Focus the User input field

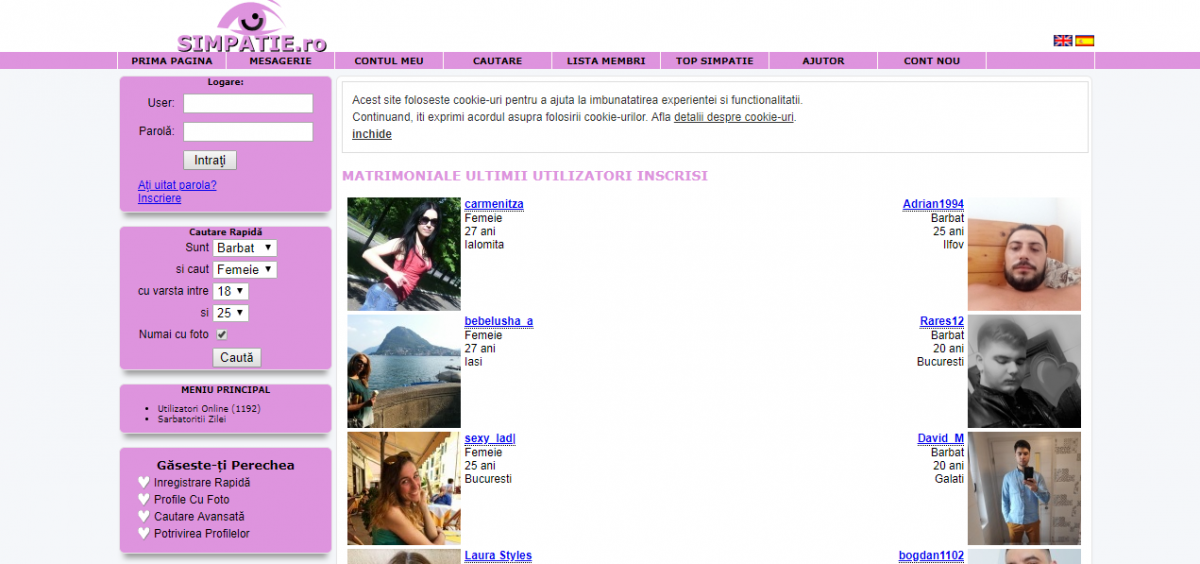pos(248,103)
